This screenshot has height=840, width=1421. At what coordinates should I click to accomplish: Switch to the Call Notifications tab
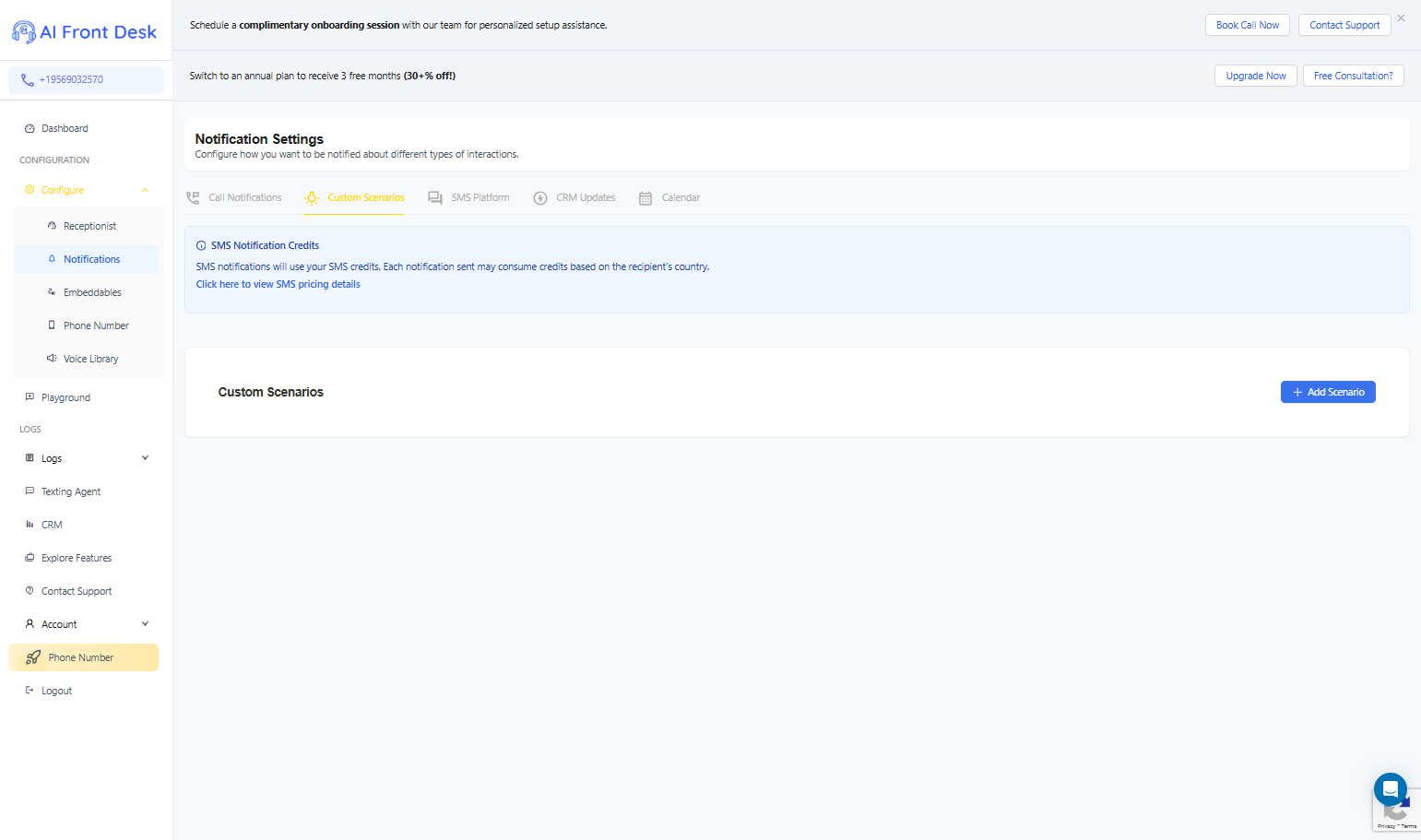tap(234, 198)
